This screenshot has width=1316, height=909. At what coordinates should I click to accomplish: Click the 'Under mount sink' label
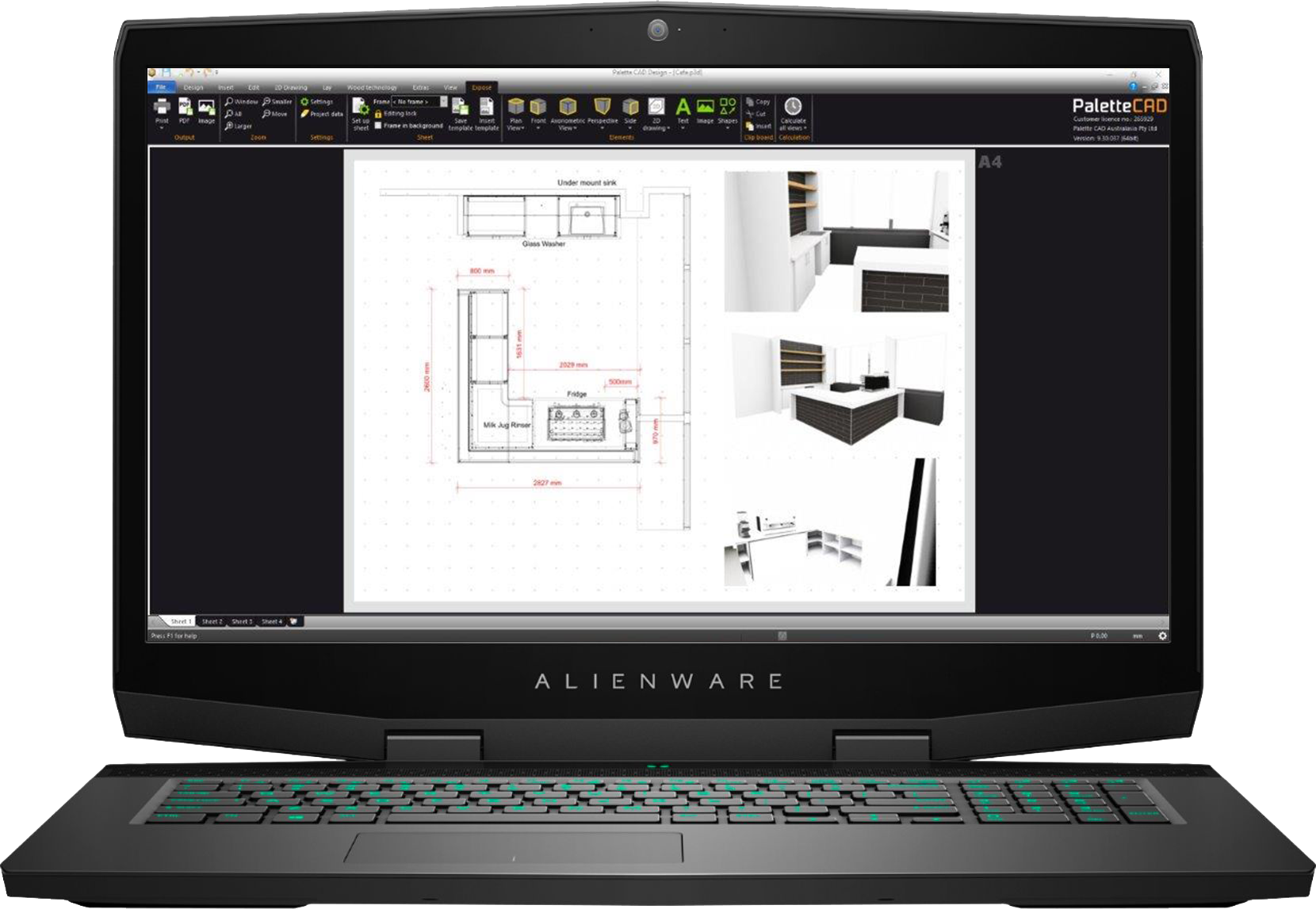pyautogui.click(x=587, y=182)
